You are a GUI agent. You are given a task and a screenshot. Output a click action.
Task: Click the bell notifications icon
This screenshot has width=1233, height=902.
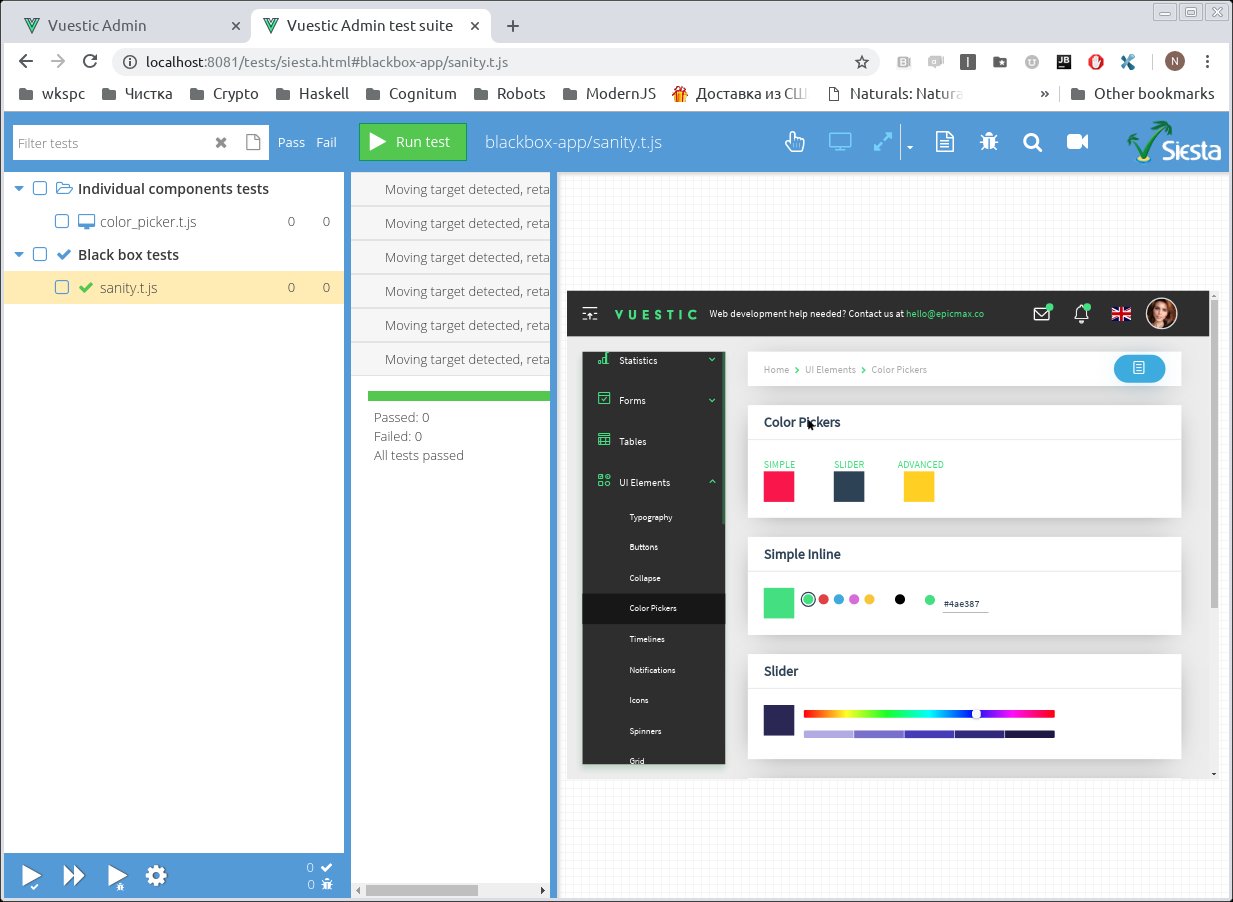pyautogui.click(x=1081, y=314)
